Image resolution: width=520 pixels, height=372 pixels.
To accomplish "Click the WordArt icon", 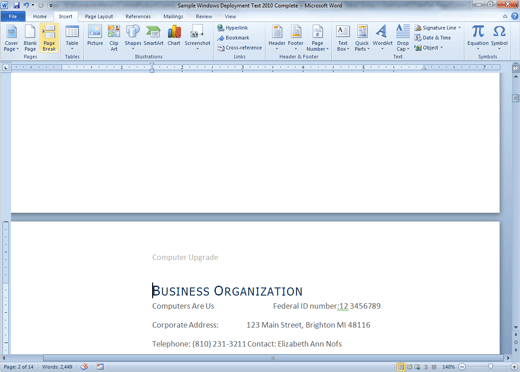I will tap(382, 37).
